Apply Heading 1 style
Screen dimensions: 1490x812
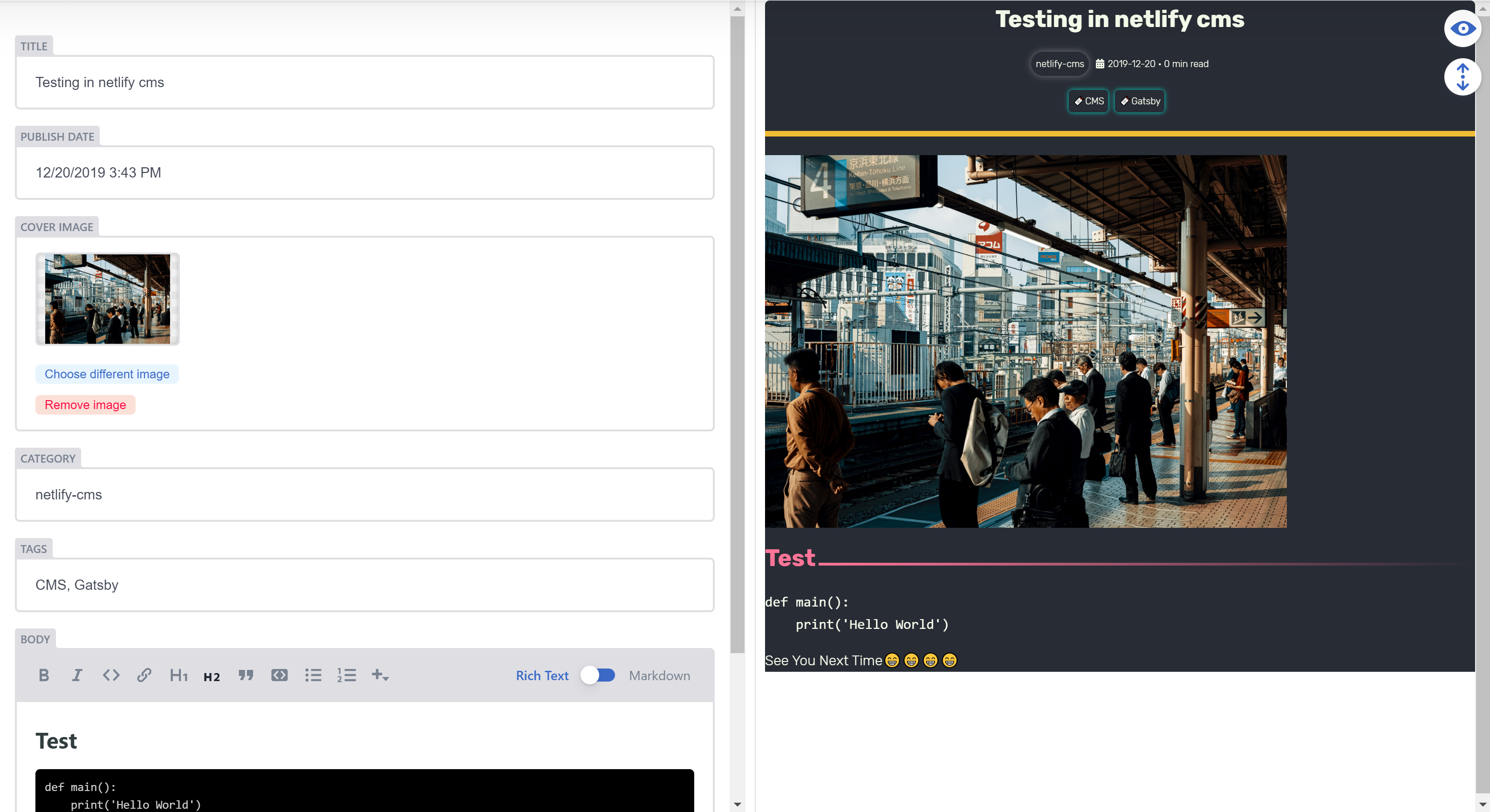click(x=178, y=675)
